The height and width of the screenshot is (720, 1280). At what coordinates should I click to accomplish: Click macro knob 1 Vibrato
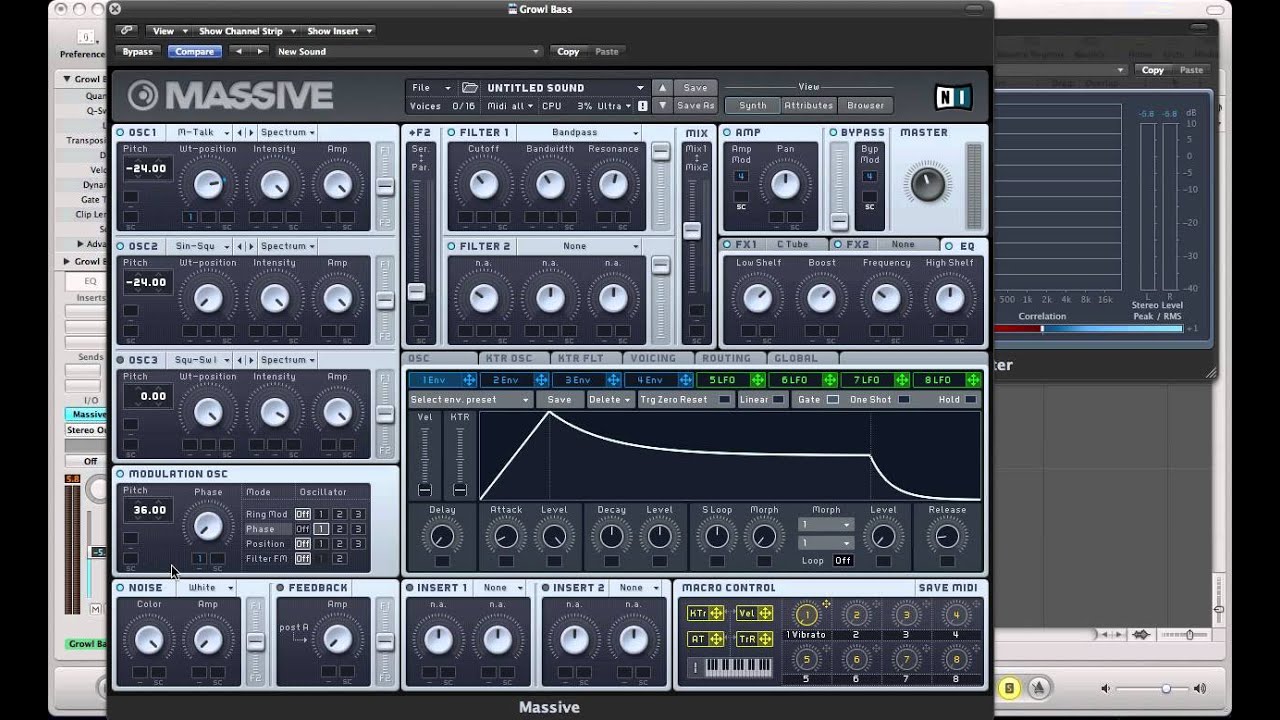click(x=806, y=615)
